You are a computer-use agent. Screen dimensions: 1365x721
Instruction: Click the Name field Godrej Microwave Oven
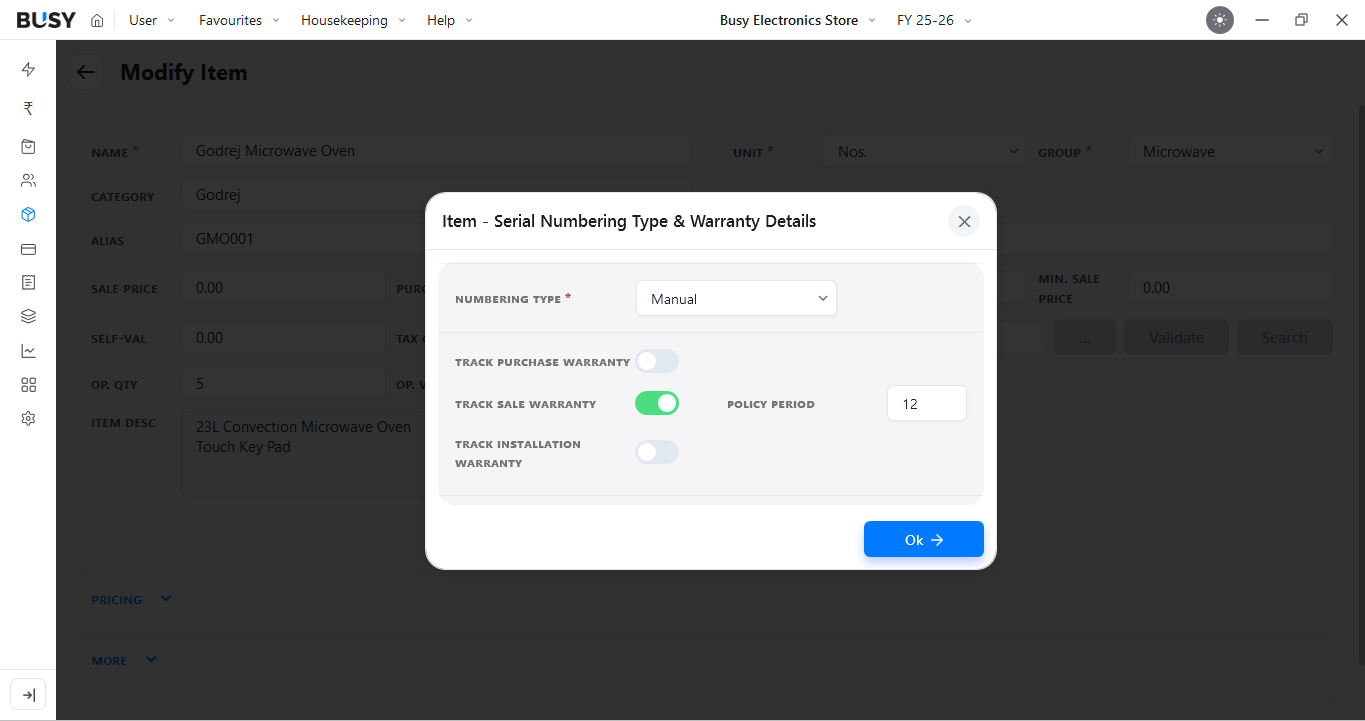tap(436, 151)
